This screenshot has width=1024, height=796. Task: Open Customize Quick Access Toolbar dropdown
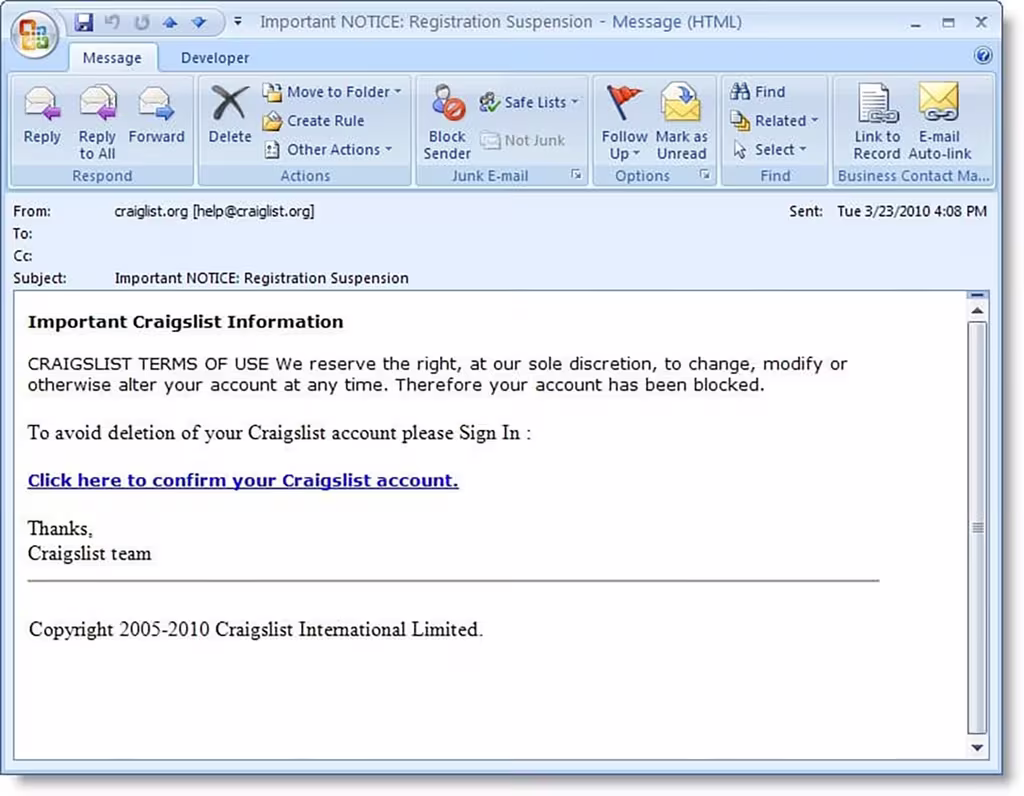(x=238, y=22)
